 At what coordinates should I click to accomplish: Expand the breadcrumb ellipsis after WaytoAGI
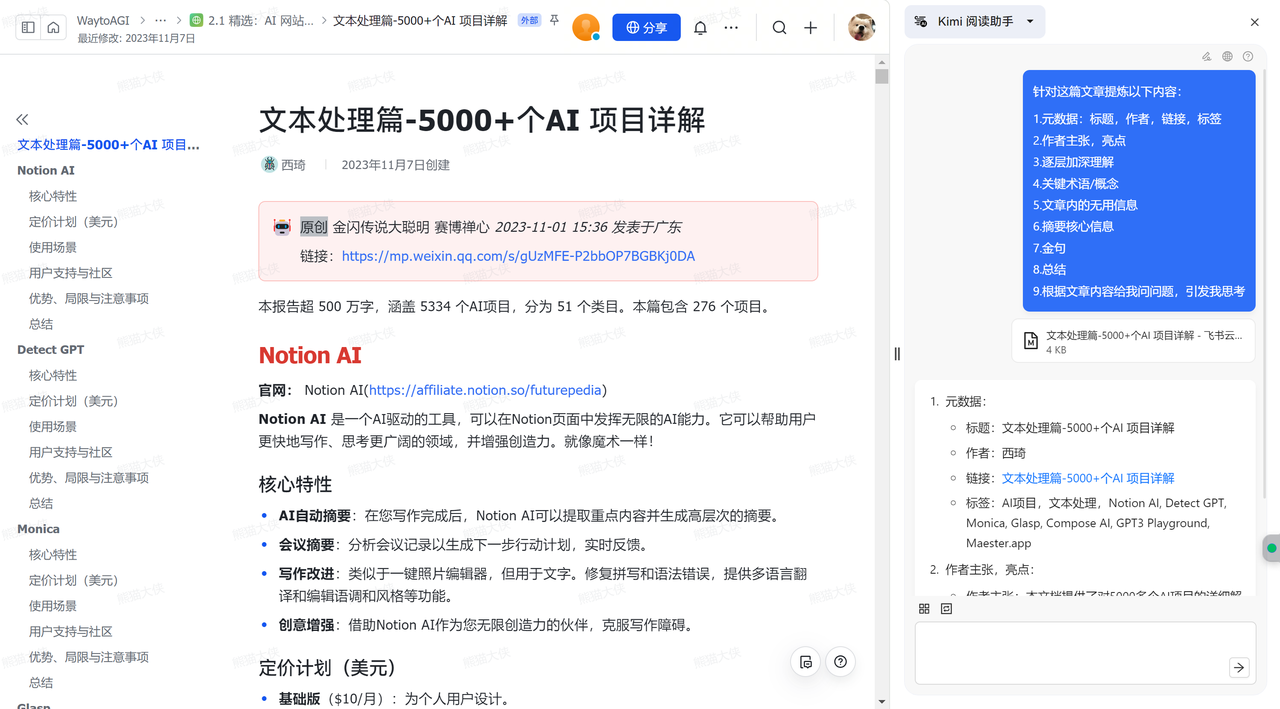coord(160,20)
